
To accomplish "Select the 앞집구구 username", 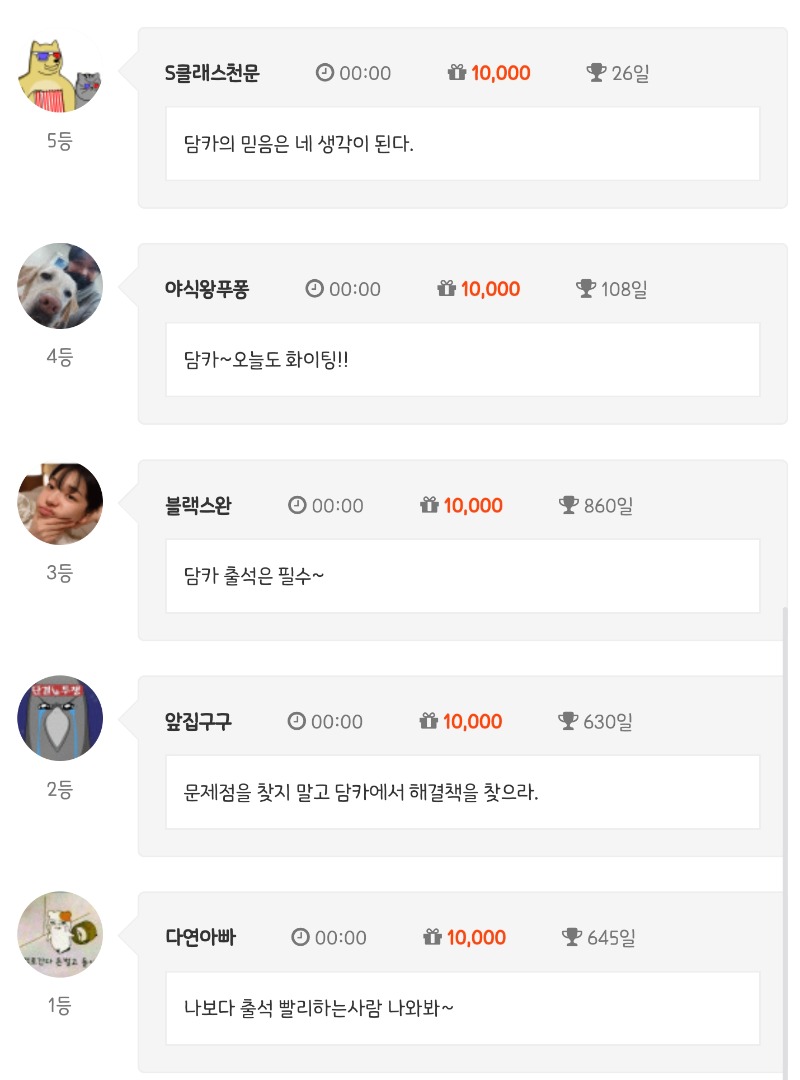I will (x=198, y=721).
